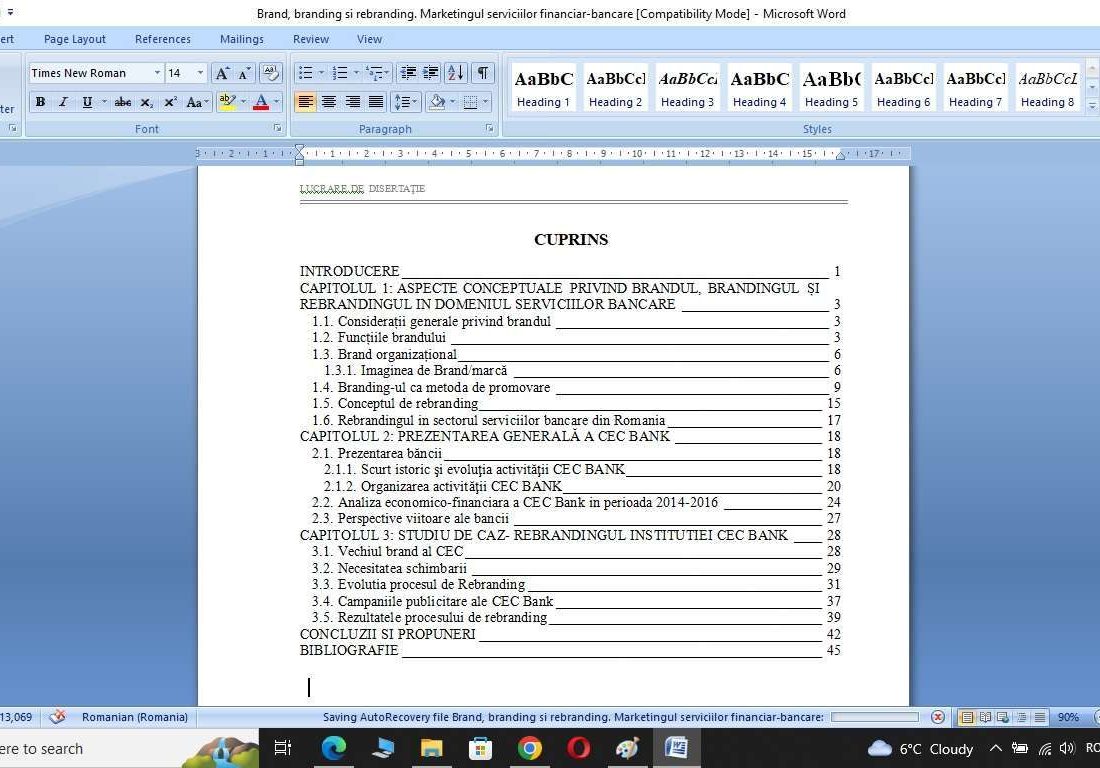Toggle Italic formatting
Image resolution: width=1100 pixels, height=768 pixels.
click(63, 102)
